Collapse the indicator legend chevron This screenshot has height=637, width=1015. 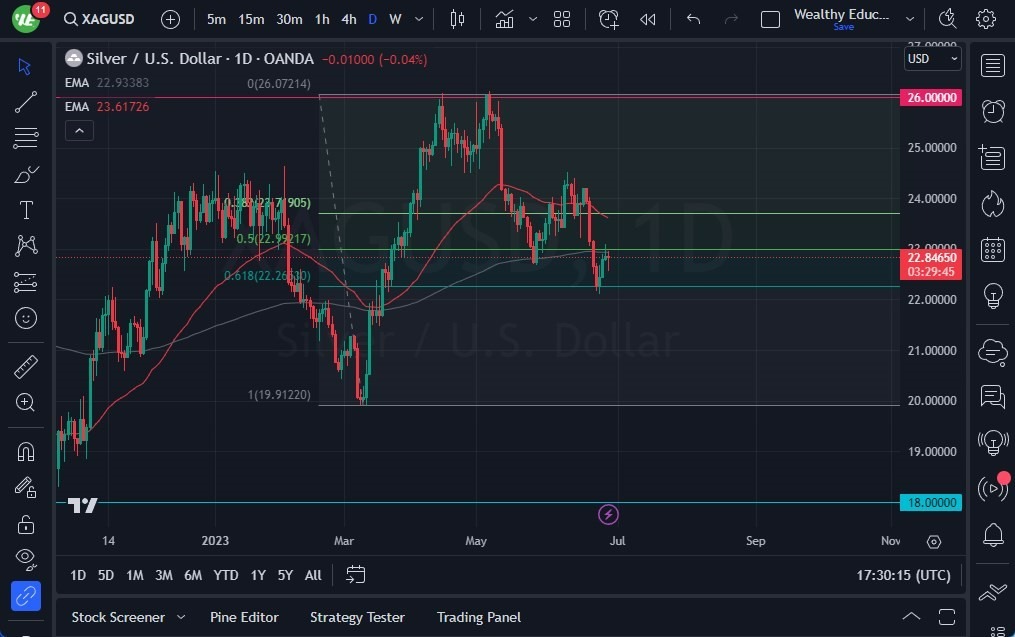tap(79, 131)
